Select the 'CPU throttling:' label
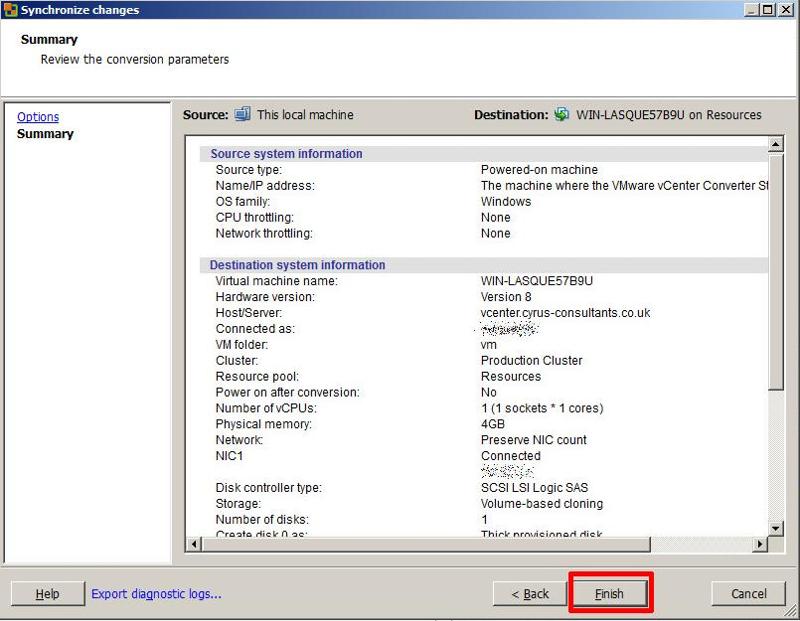The image size is (800, 621). tap(255, 217)
